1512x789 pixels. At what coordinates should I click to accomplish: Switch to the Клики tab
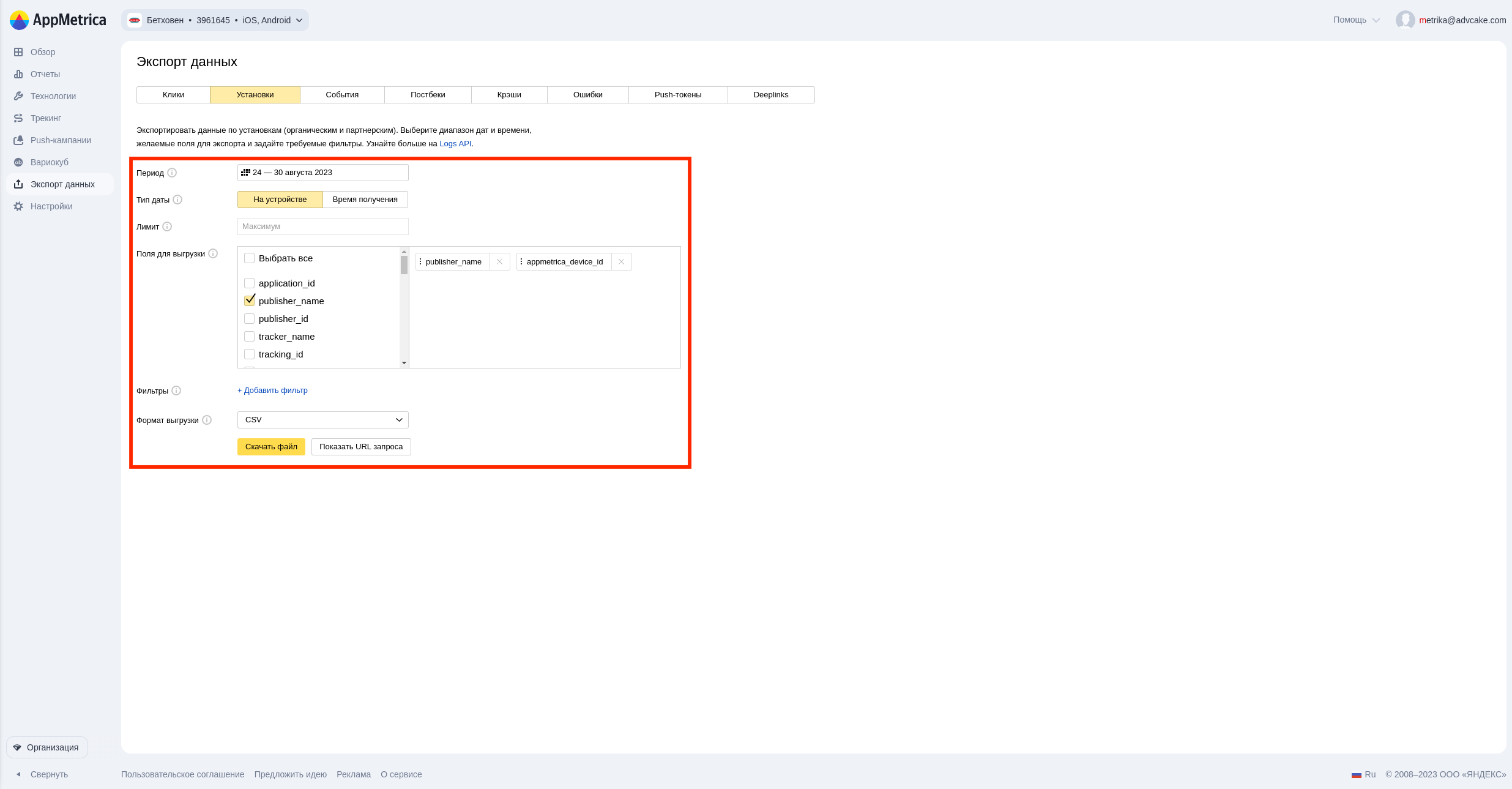(x=173, y=95)
